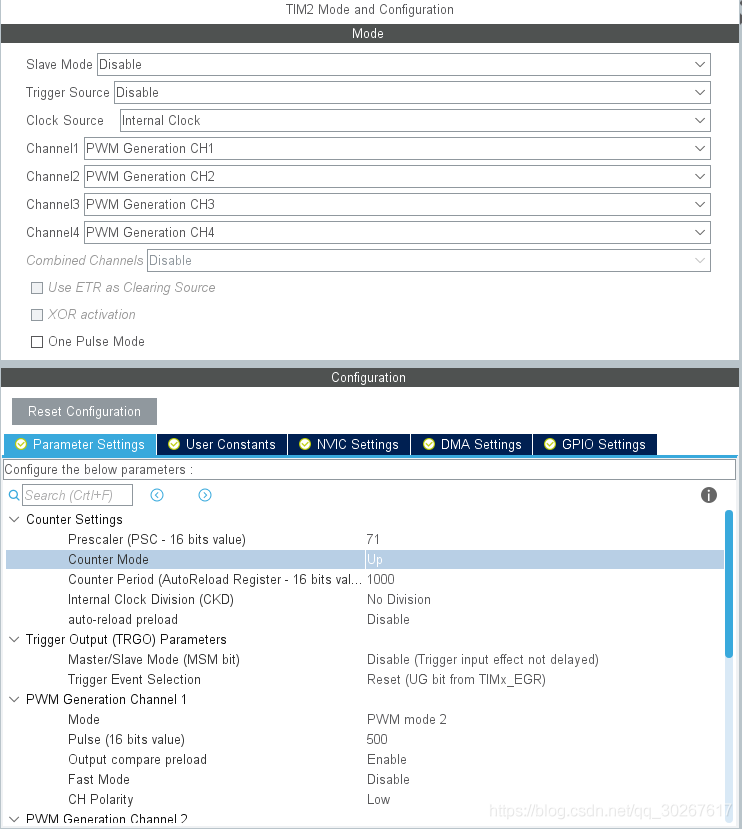Image resolution: width=742 pixels, height=829 pixels.
Task: Switch to User Constants tab
Action: 222,444
